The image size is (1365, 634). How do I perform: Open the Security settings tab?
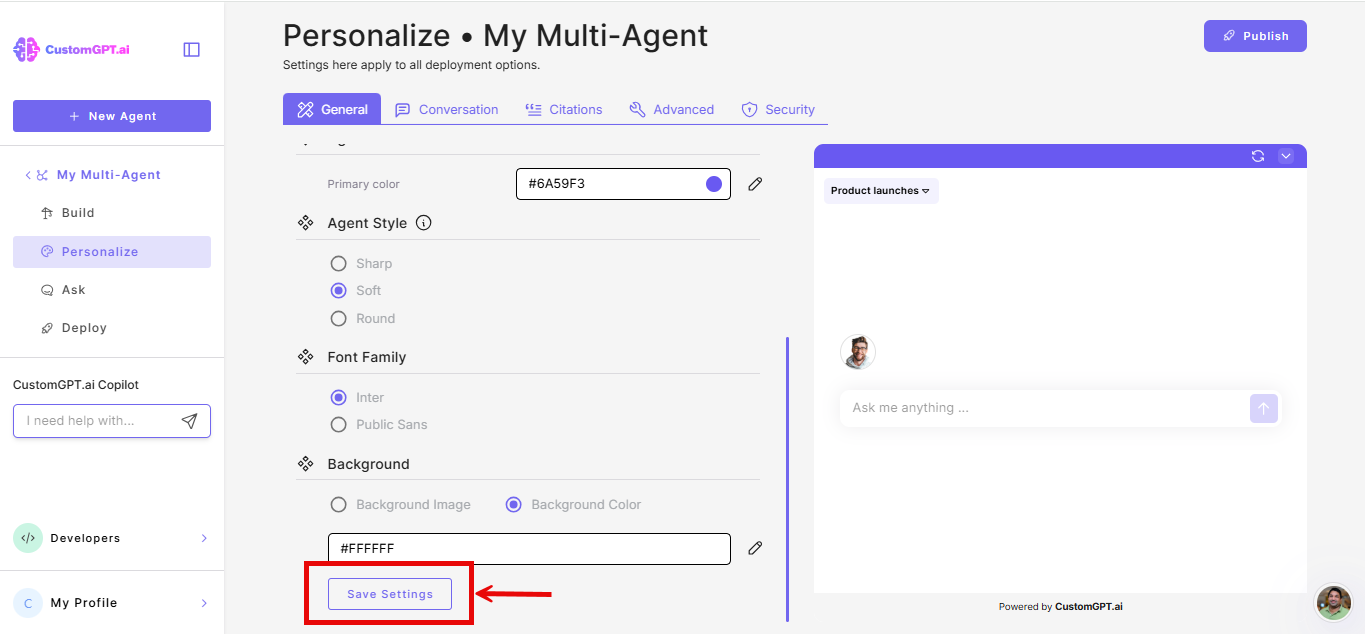[x=779, y=109]
